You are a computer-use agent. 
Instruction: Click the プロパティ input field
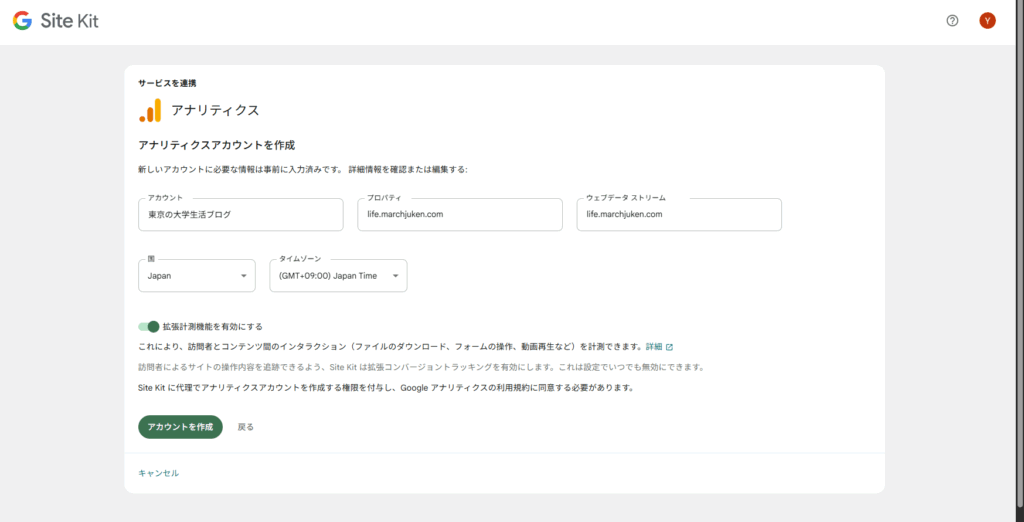click(x=460, y=214)
